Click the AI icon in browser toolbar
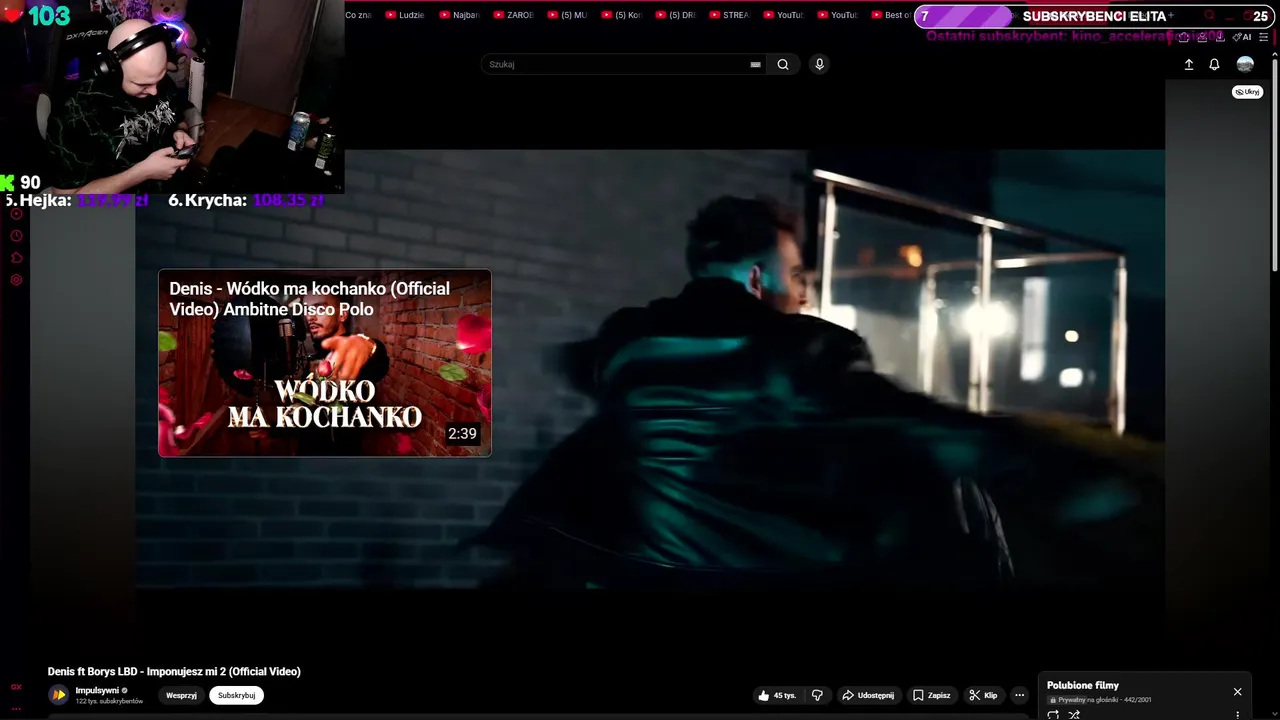Viewport: 1280px width, 720px height. coord(1242,37)
